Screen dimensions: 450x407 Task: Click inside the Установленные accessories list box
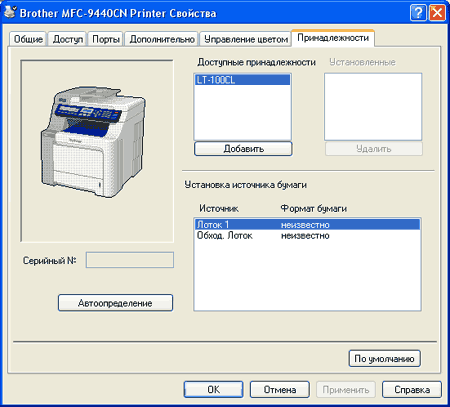(373, 107)
